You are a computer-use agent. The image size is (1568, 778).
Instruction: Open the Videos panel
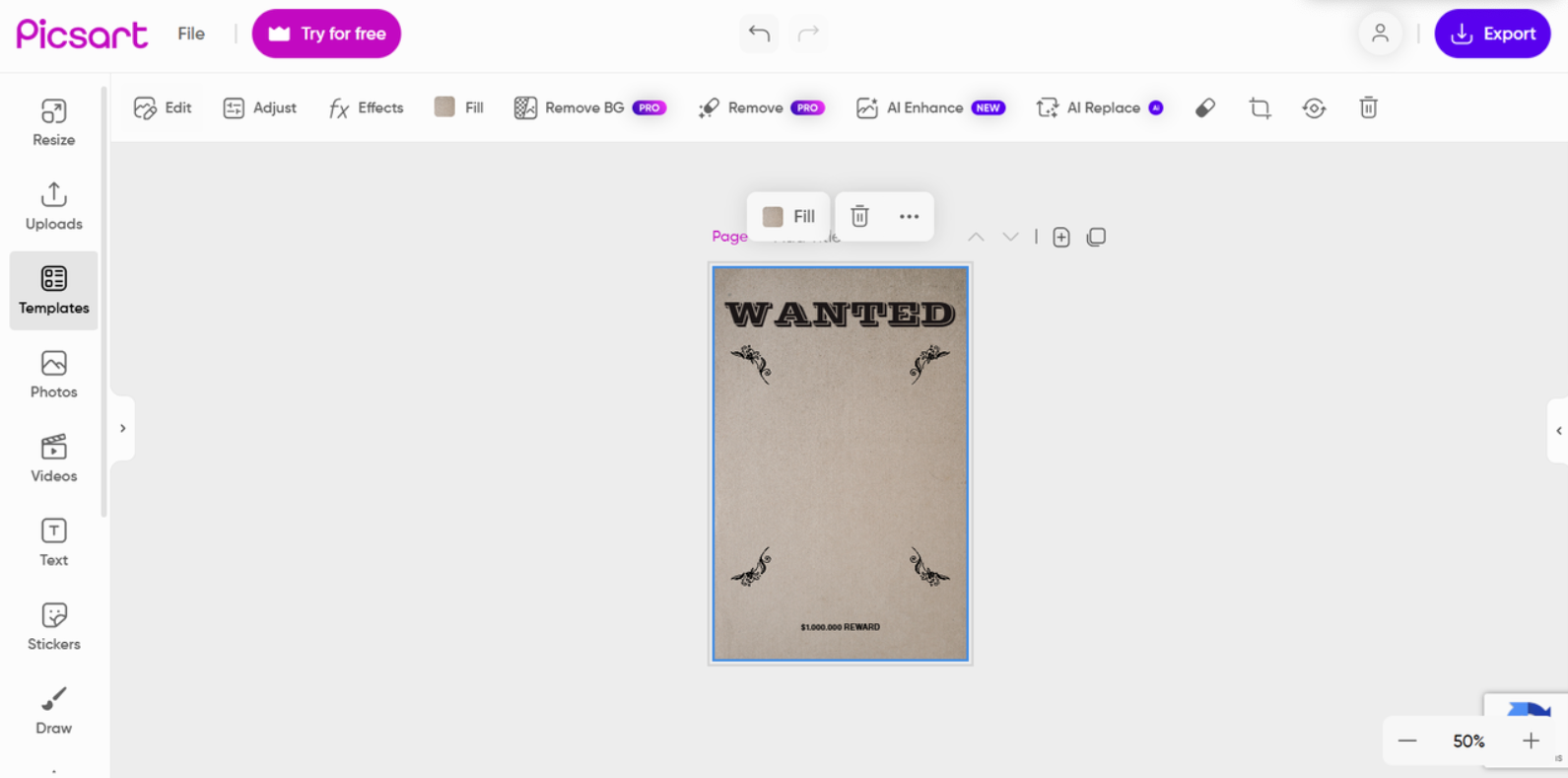click(x=53, y=459)
